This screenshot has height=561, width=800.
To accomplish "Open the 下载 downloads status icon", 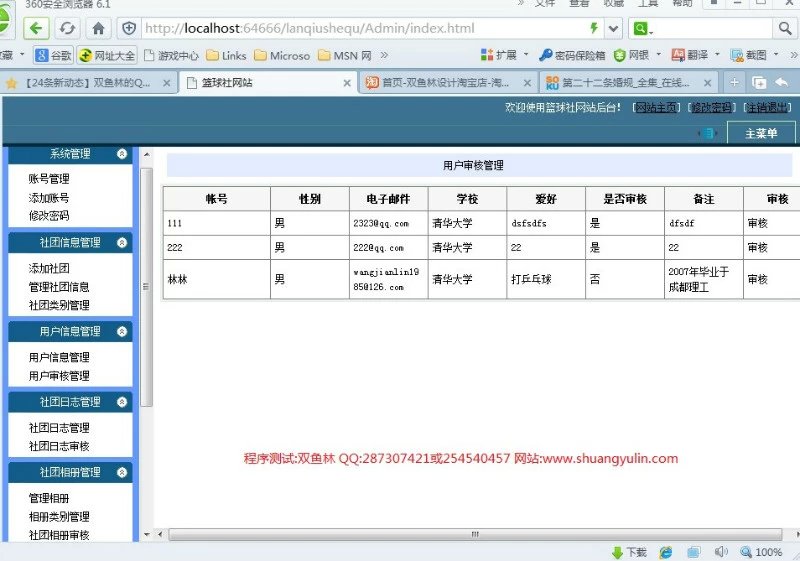I will [629, 552].
